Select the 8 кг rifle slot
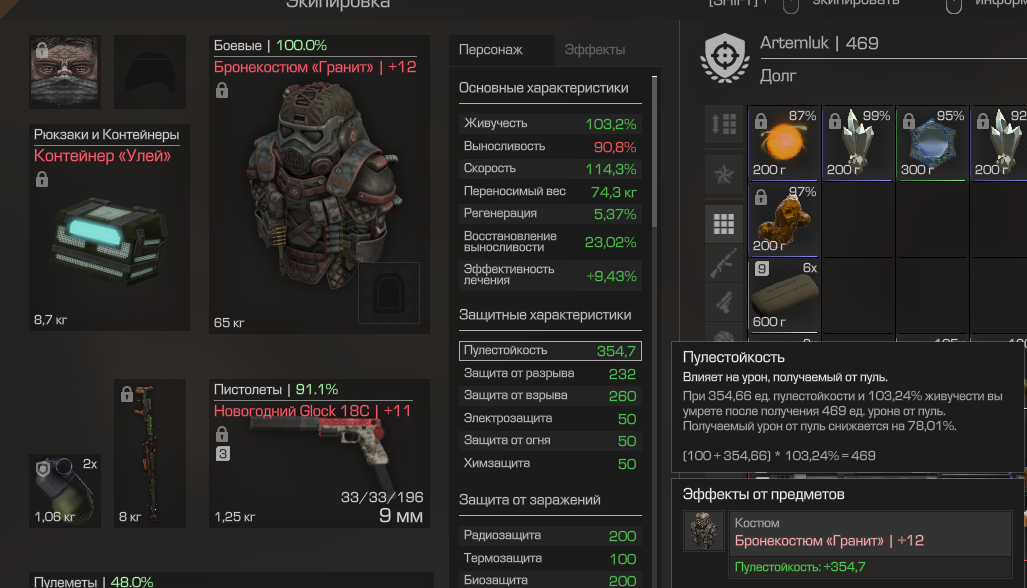 coord(150,453)
